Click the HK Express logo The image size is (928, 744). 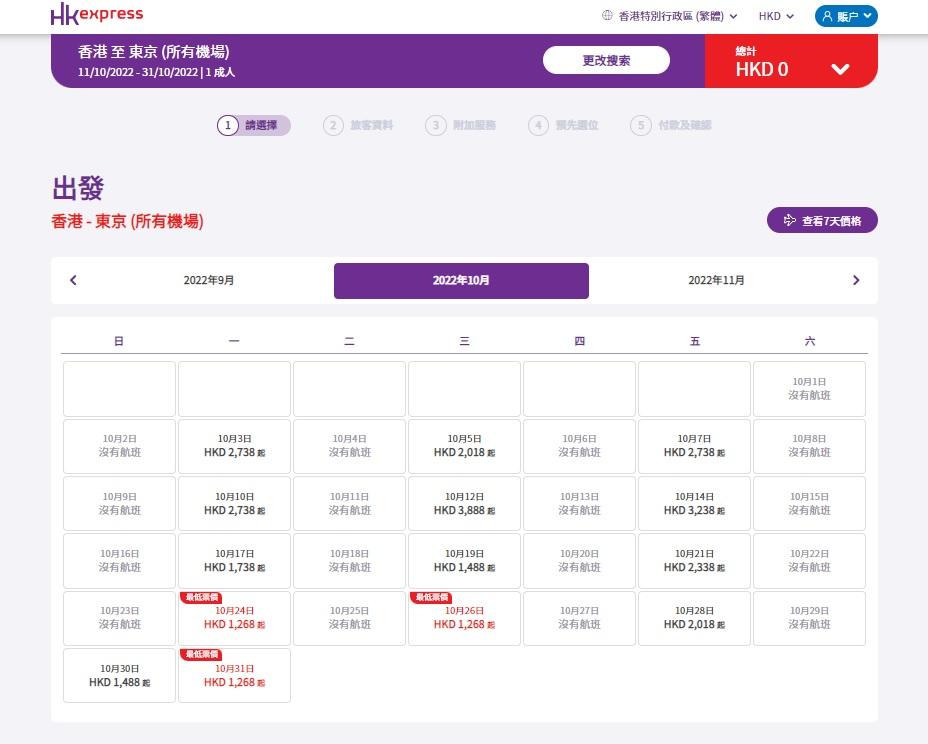coord(97,15)
